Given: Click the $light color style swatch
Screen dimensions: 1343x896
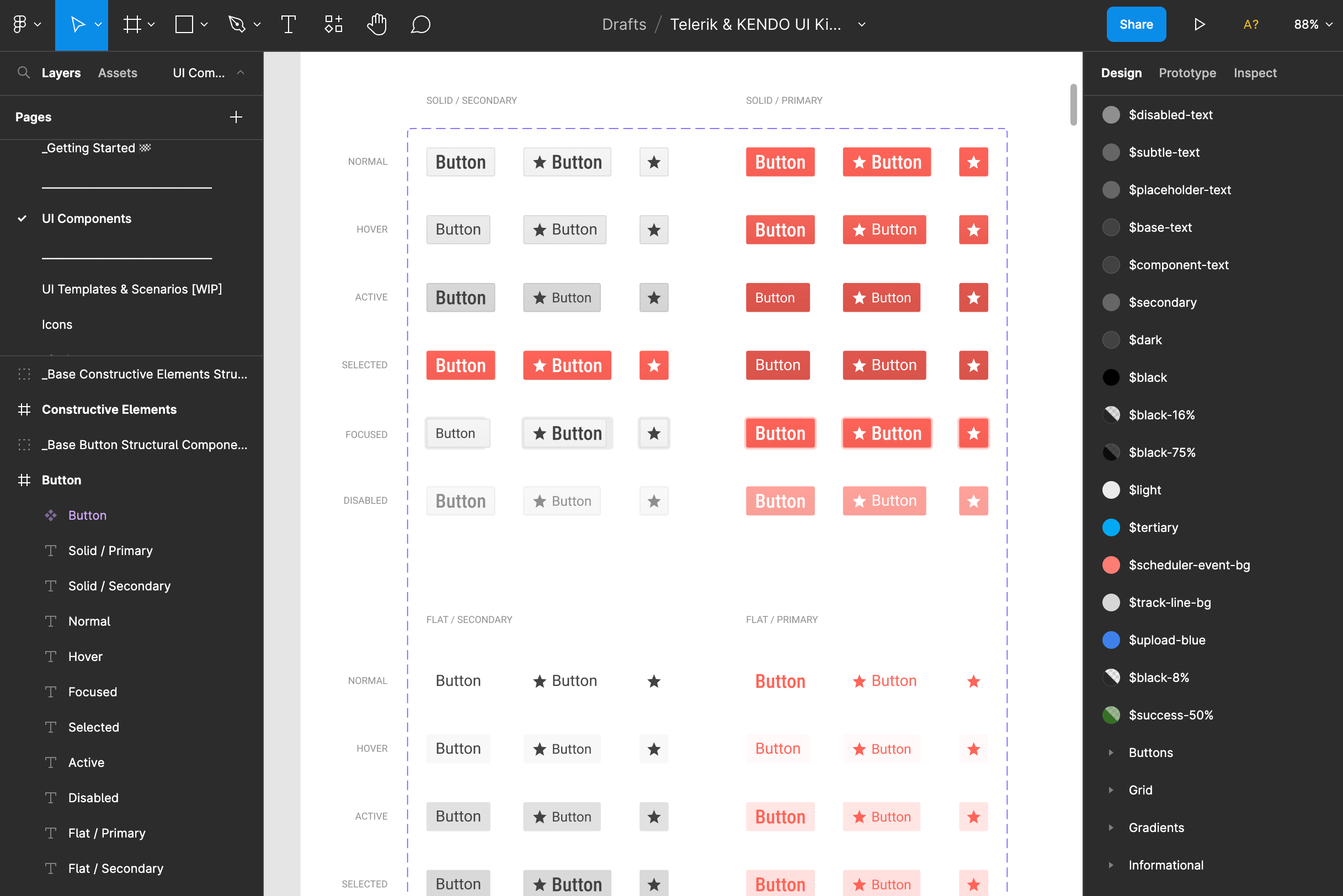Looking at the screenshot, I should (1111, 490).
